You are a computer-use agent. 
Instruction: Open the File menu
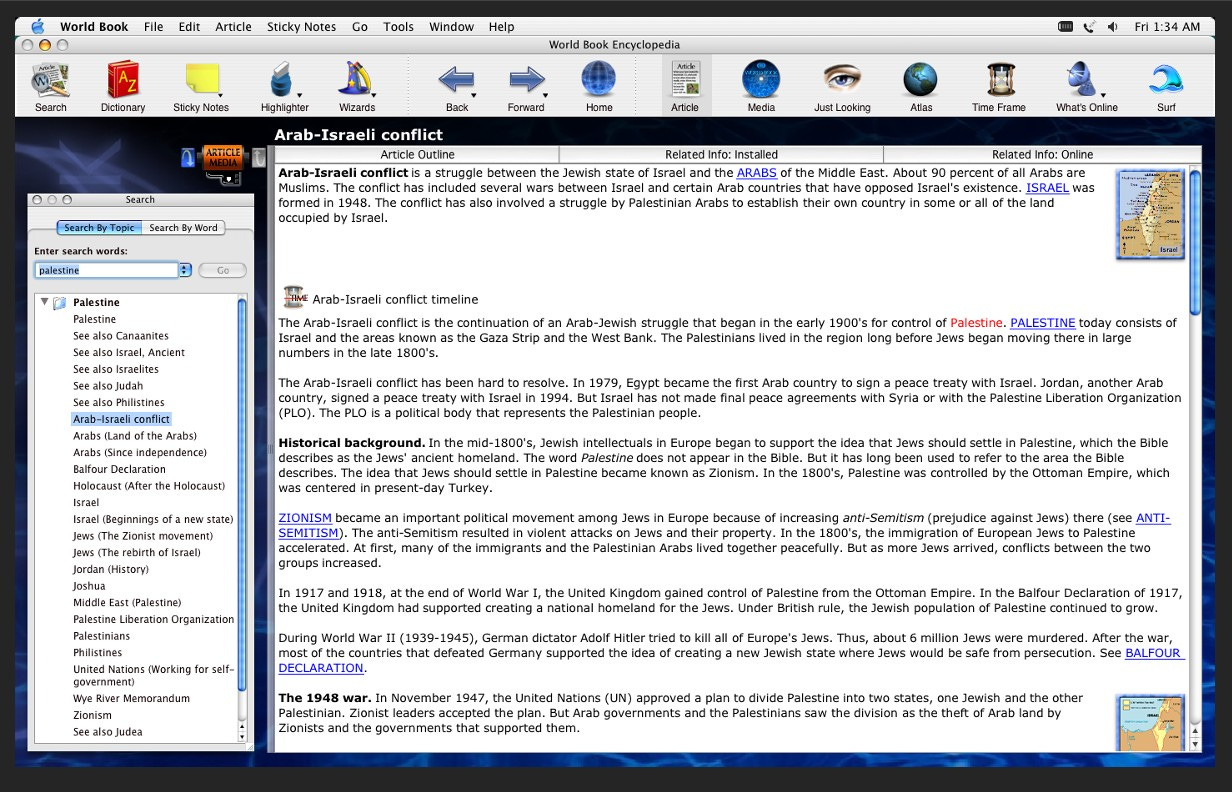coord(153,27)
